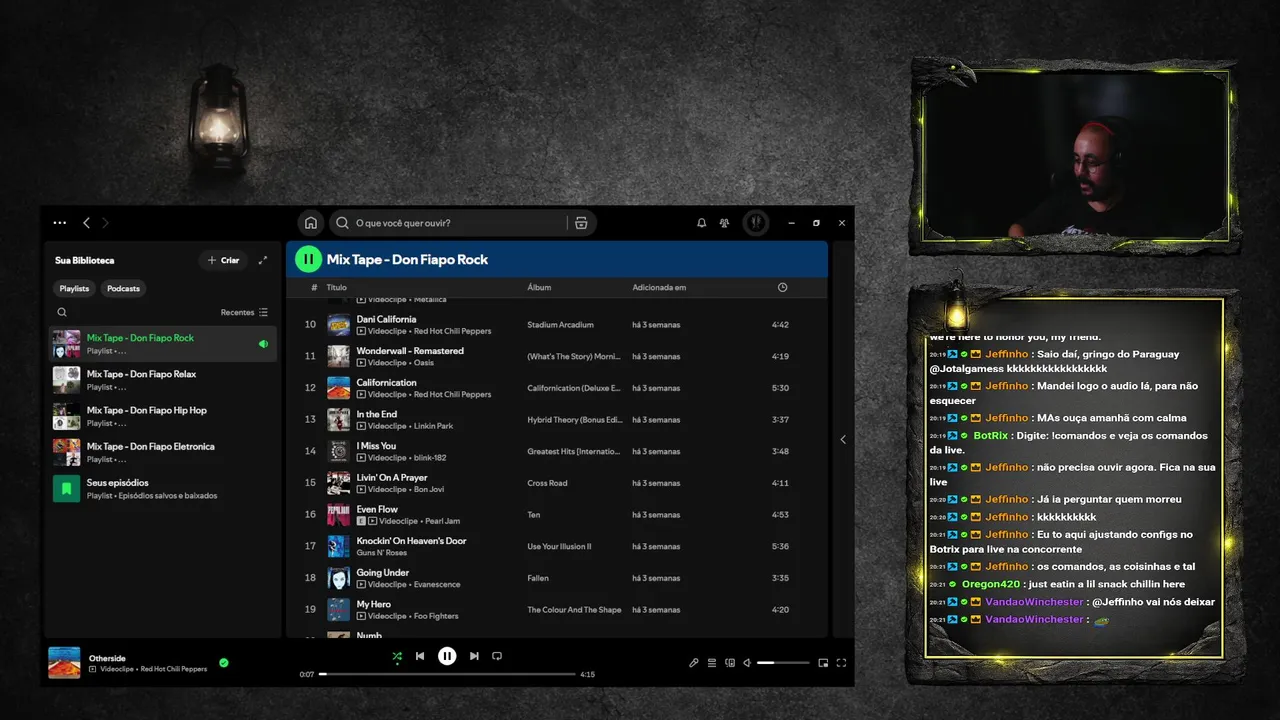The width and height of the screenshot is (1280, 720).
Task: Select the Californication track title
Action: 386,382
